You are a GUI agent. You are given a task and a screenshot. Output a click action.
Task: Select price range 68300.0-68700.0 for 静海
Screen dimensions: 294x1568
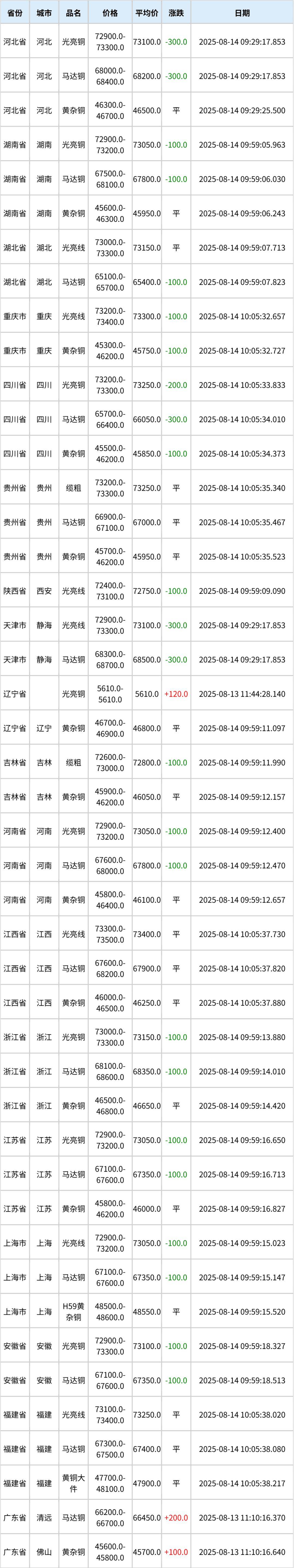click(110, 659)
